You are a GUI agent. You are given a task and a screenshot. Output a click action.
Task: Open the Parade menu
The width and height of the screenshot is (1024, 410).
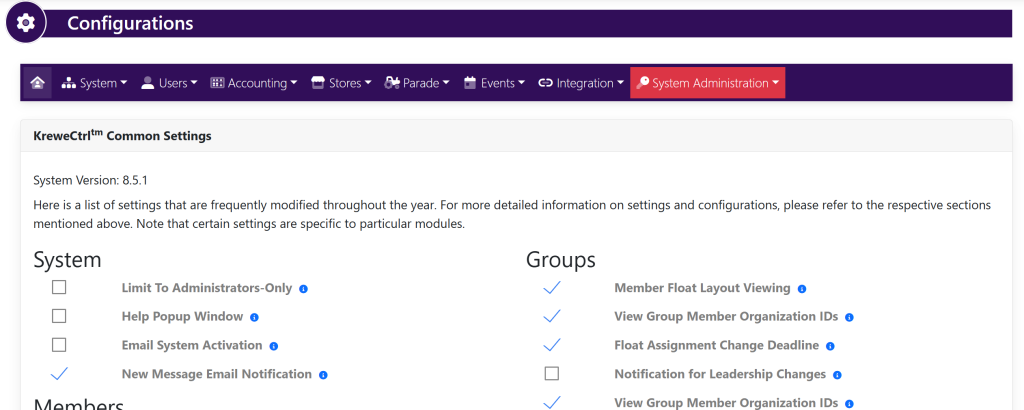[x=417, y=83]
